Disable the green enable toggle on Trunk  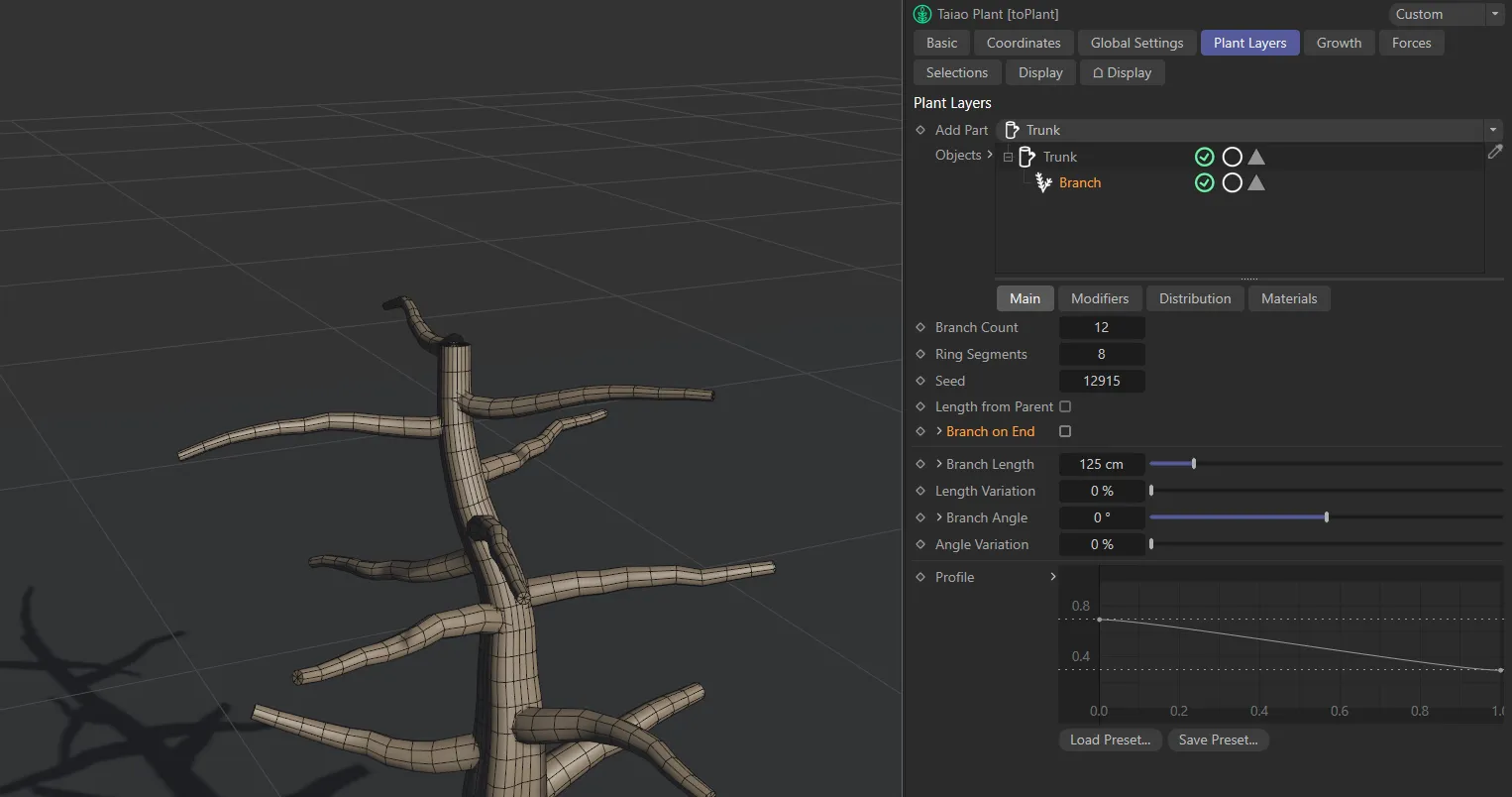(x=1204, y=156)
